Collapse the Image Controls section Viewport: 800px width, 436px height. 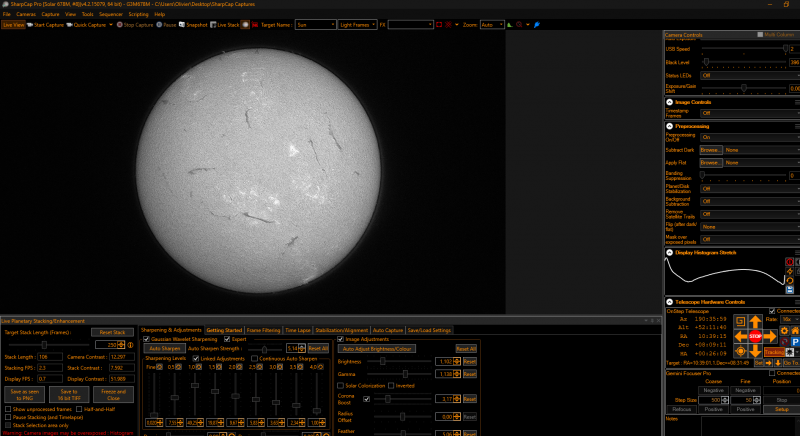[669, 102]
